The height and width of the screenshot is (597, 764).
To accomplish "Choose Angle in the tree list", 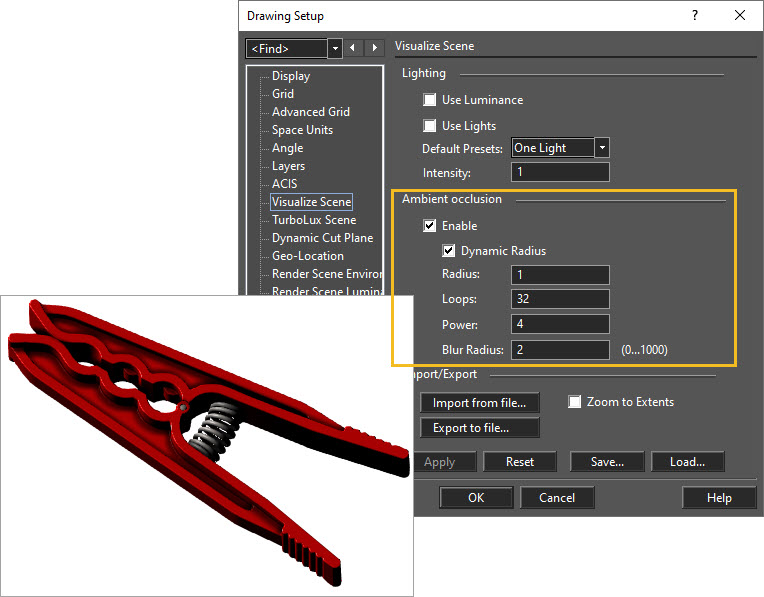I will coord(287,148).
